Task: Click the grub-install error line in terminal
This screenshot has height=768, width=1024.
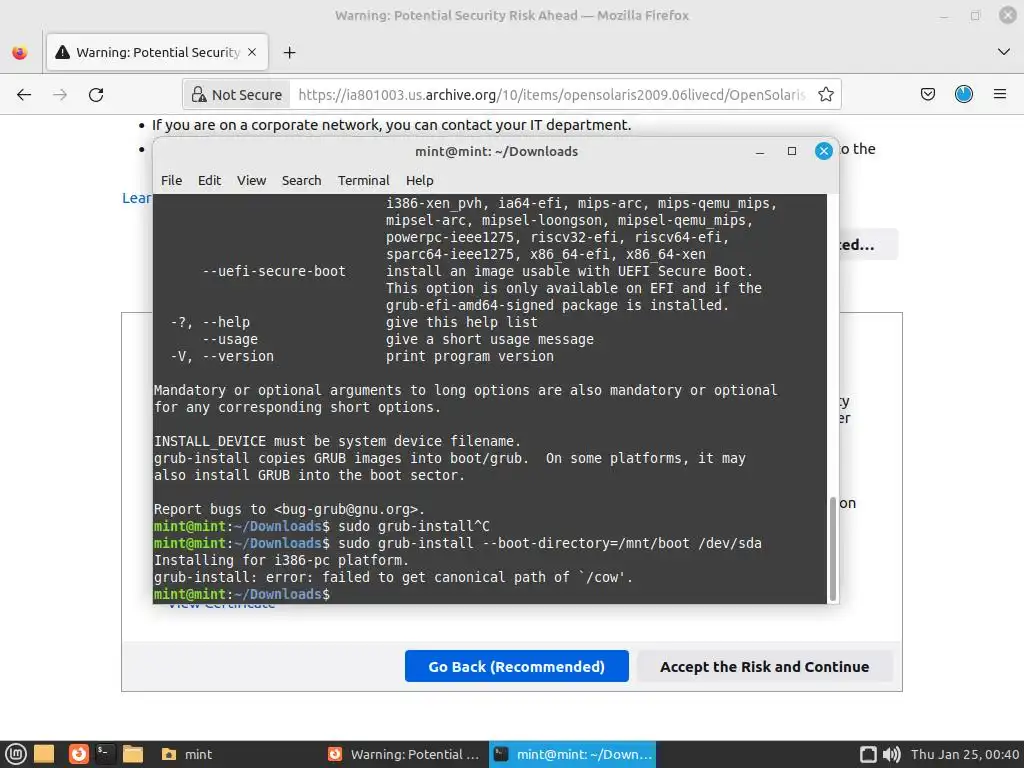Action: [x=393, y=577]
